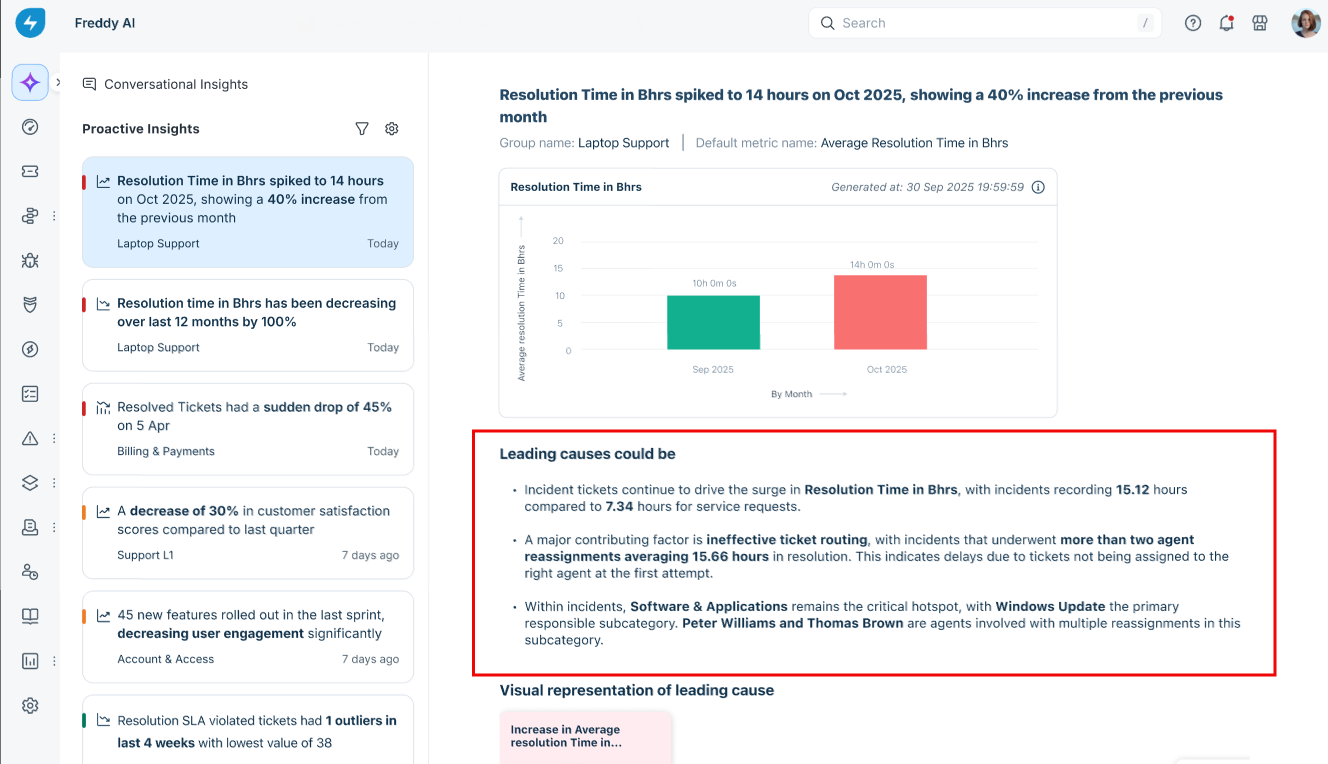This screenshot has height=764, width=1328.
Task: Open the checklist tasks icon in sidebar
Action: [30, 394]
